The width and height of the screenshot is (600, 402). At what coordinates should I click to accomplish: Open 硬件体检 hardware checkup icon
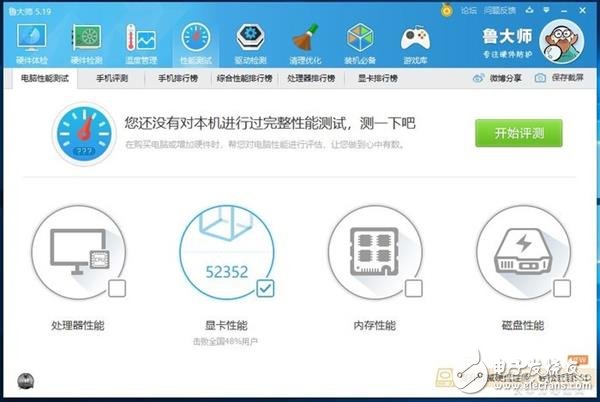pos(31,38)
